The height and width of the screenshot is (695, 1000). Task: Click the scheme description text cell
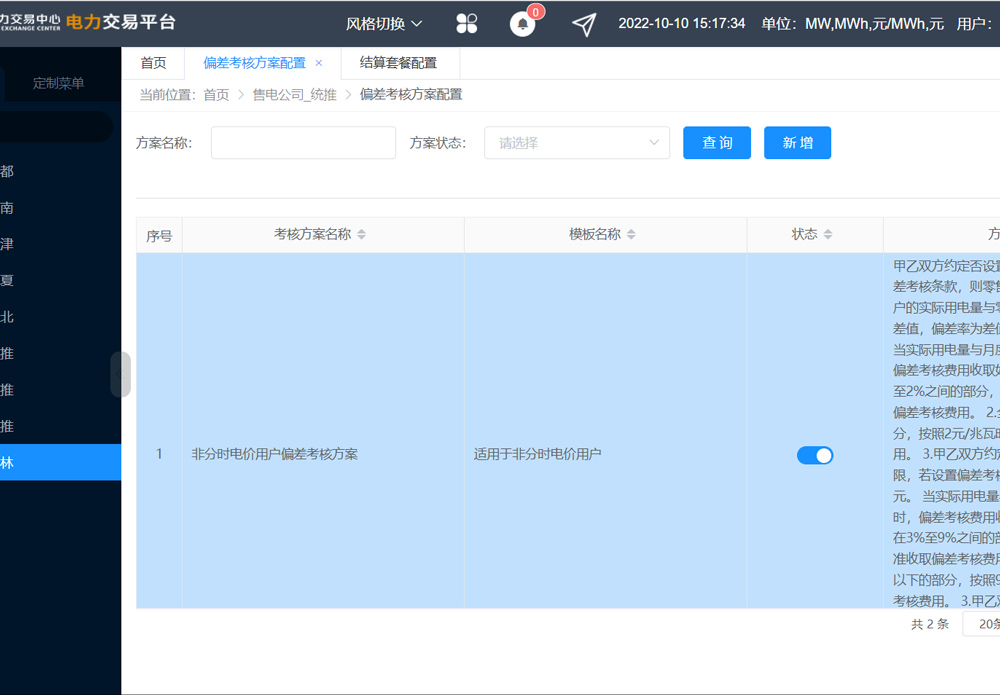point(942,430)
